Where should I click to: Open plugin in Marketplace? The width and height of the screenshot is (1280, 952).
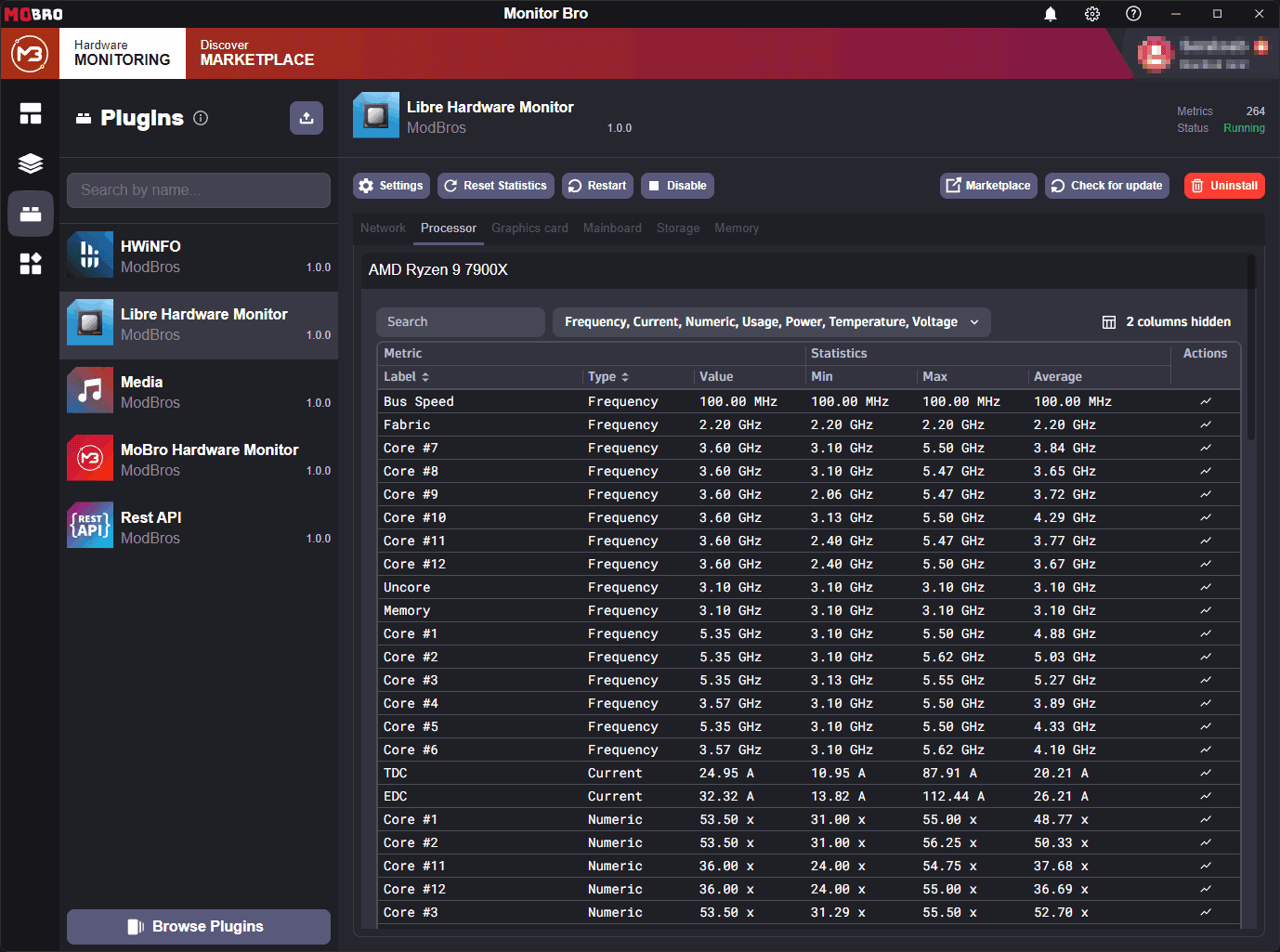coord(988,186)
